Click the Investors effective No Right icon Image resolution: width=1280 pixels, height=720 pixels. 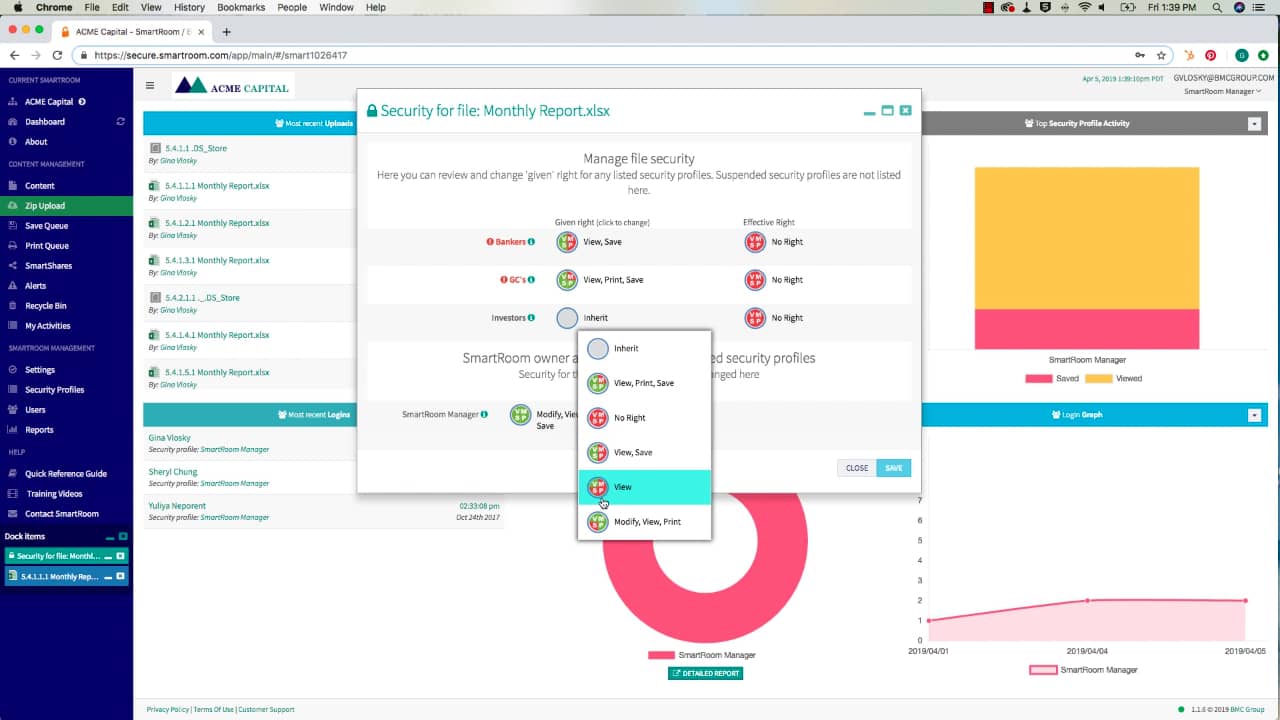[755, 318]
